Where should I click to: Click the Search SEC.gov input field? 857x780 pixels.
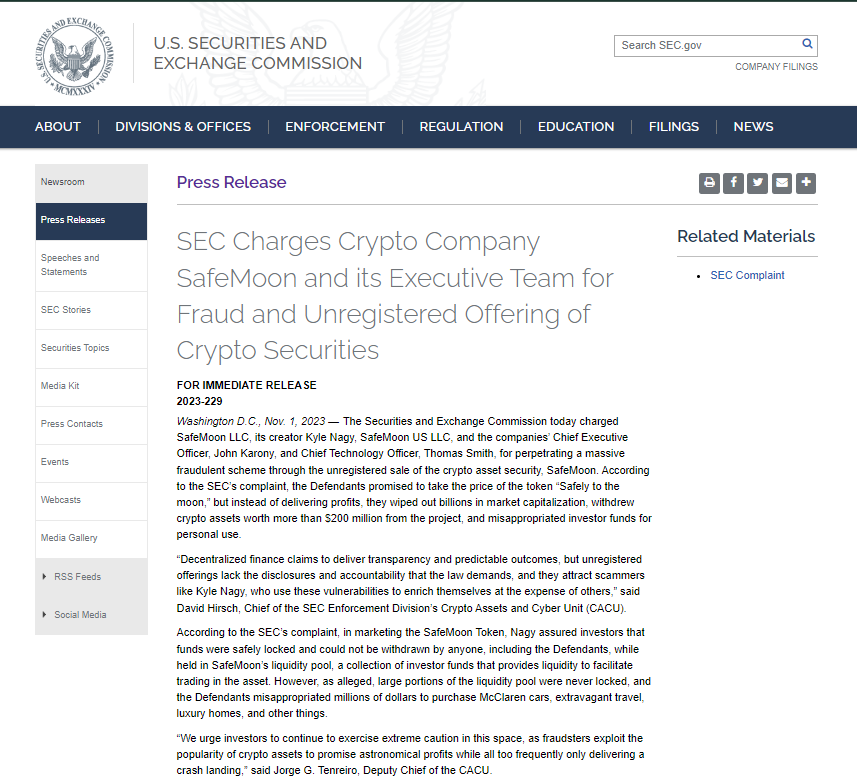(x=707, y=45)
